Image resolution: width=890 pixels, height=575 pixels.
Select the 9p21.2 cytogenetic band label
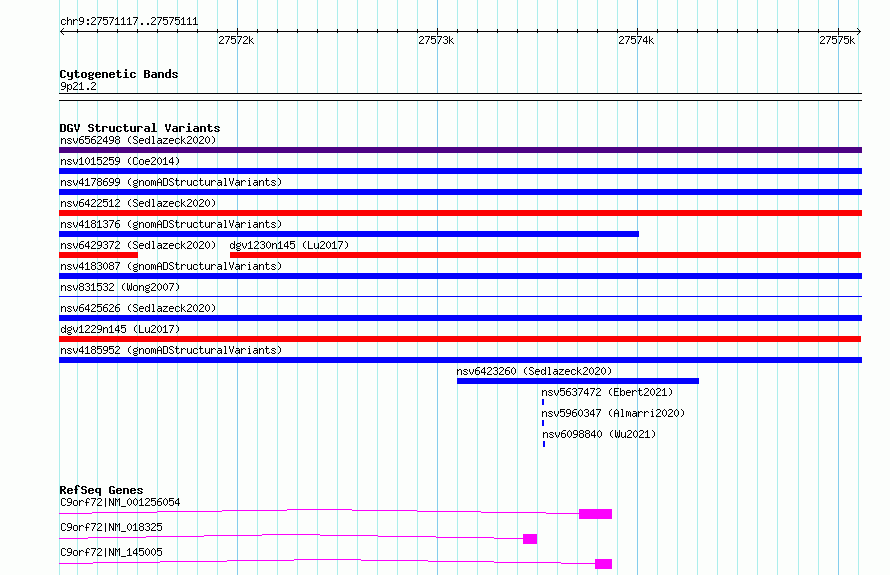click(x=78, y=86)
